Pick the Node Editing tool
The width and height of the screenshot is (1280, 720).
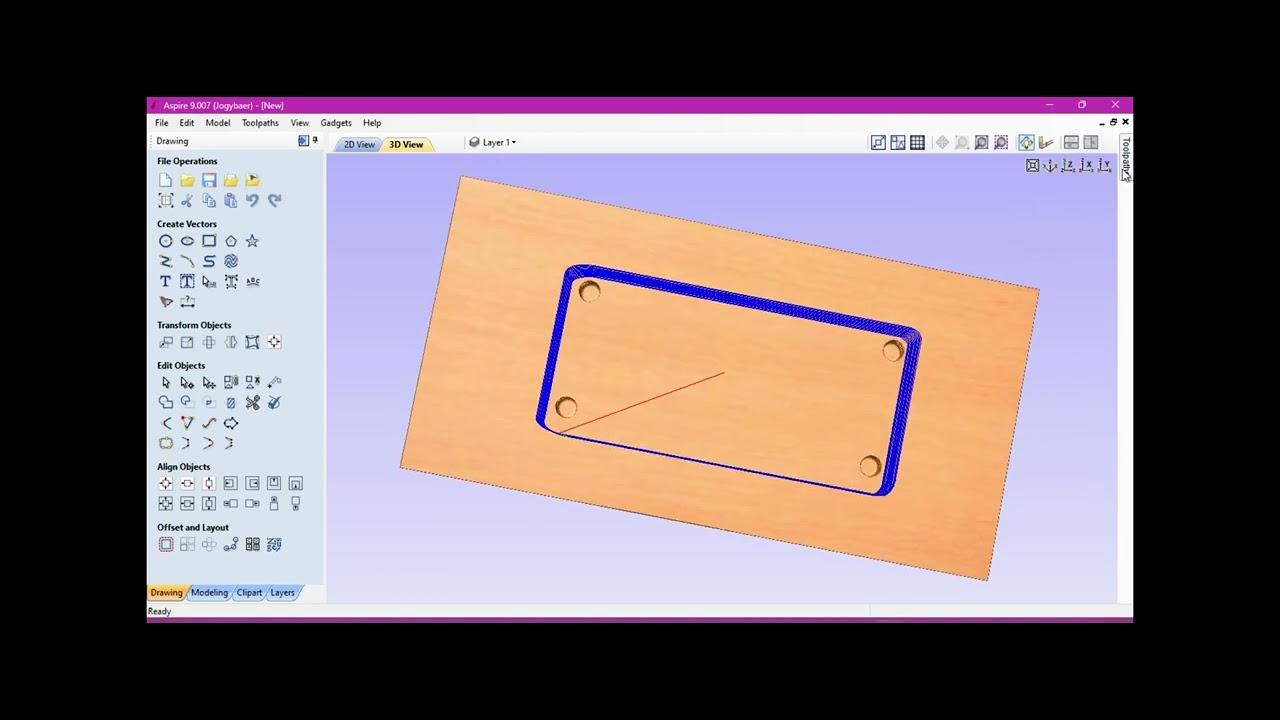(187, 383)
